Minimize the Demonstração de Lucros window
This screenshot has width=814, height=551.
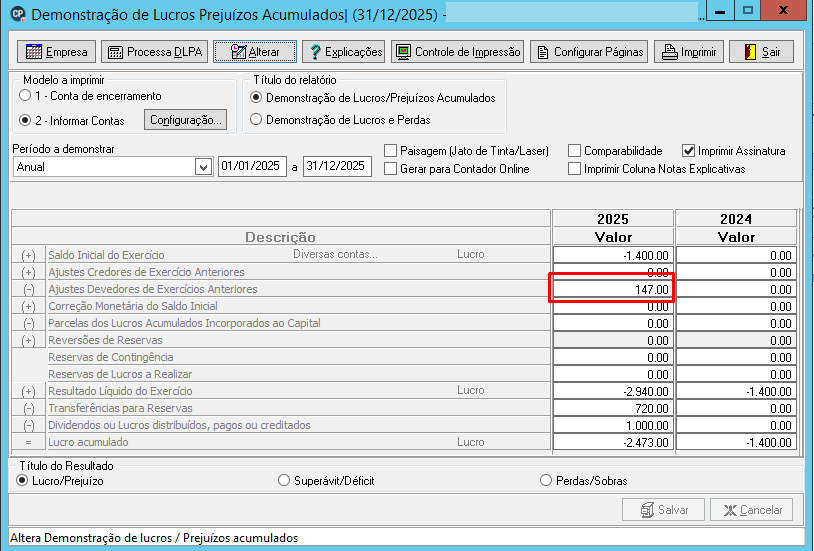tap(720, 11)
